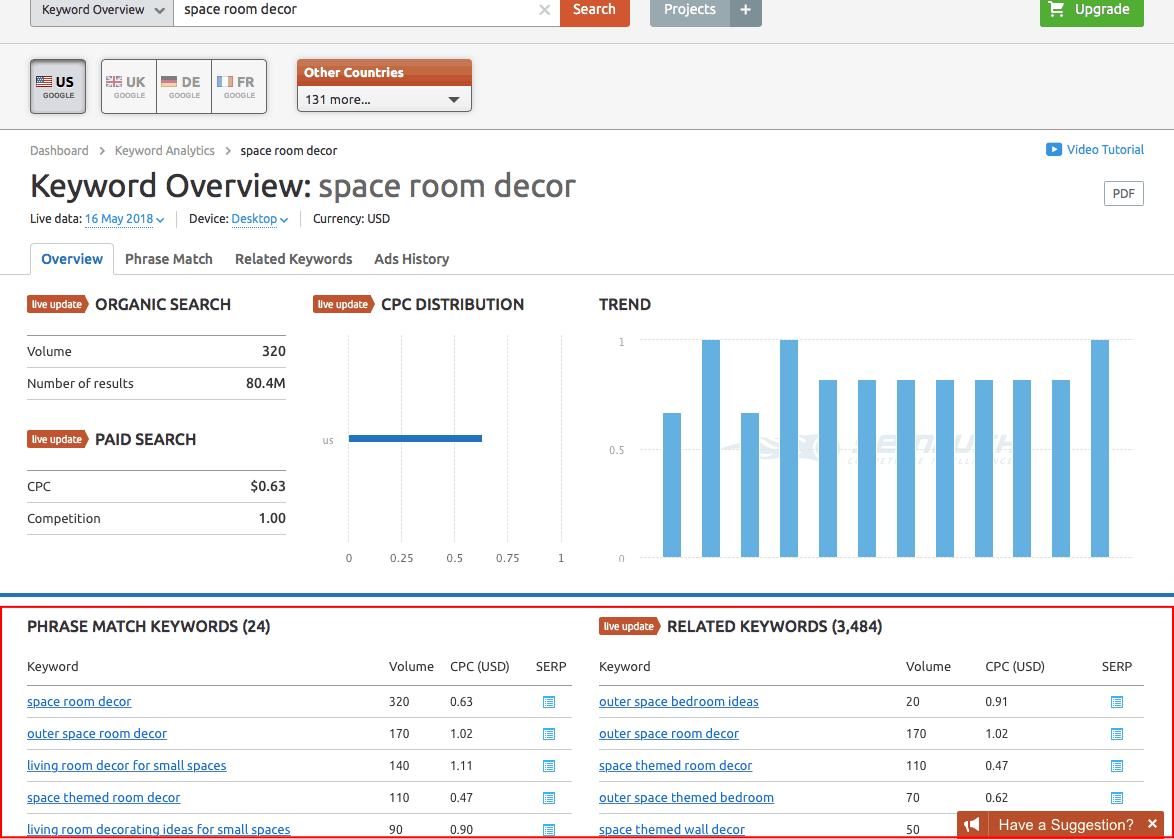The width and height of the screenshot is (1174, 839).
Task: Click the search keyword input field
Action: click(355, 10)
